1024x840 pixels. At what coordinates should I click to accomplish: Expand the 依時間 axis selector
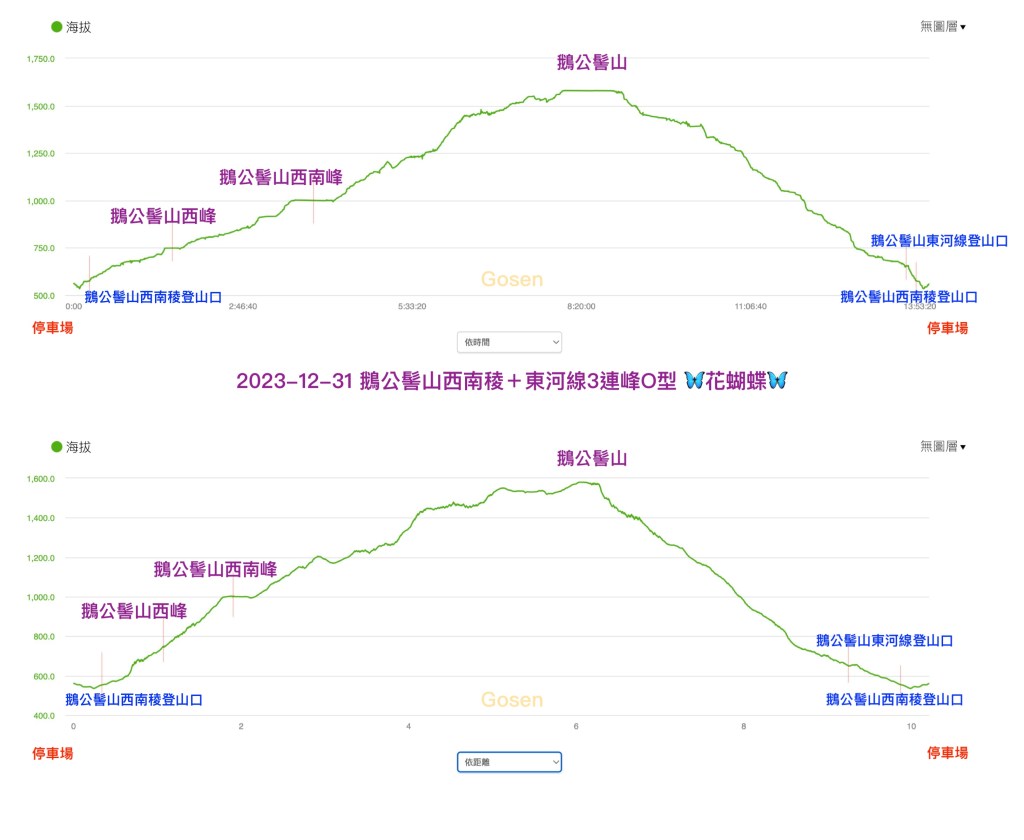(509, 342)
